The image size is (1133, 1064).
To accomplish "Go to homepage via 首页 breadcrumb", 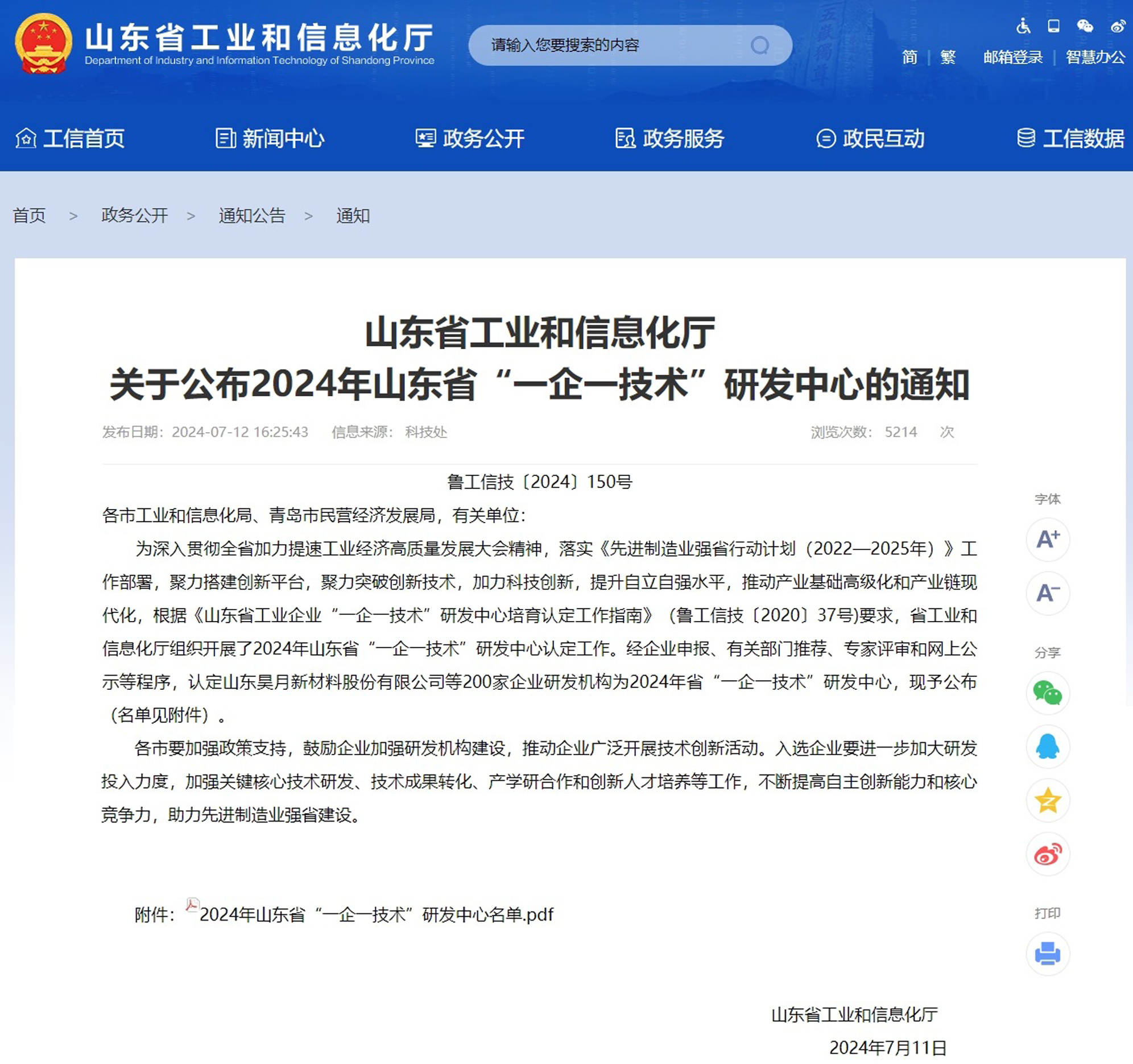I will [29, 216].
